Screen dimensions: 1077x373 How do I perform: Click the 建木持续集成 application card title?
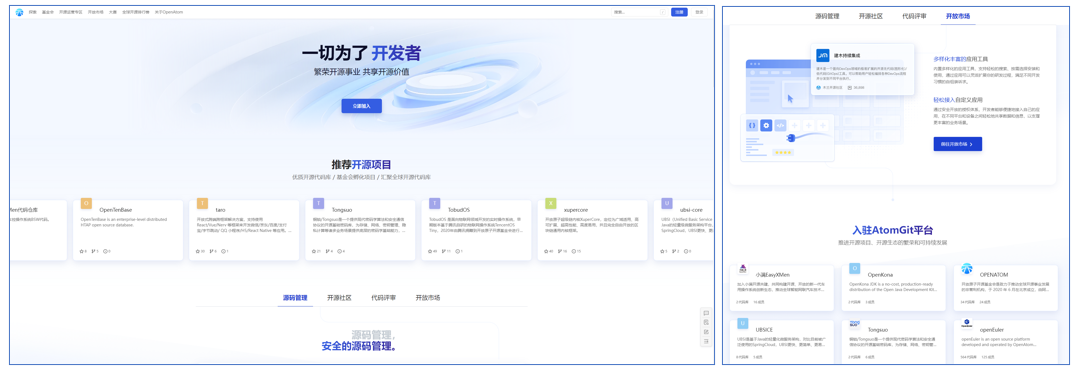pyautogui.click(x=846, y=55)
